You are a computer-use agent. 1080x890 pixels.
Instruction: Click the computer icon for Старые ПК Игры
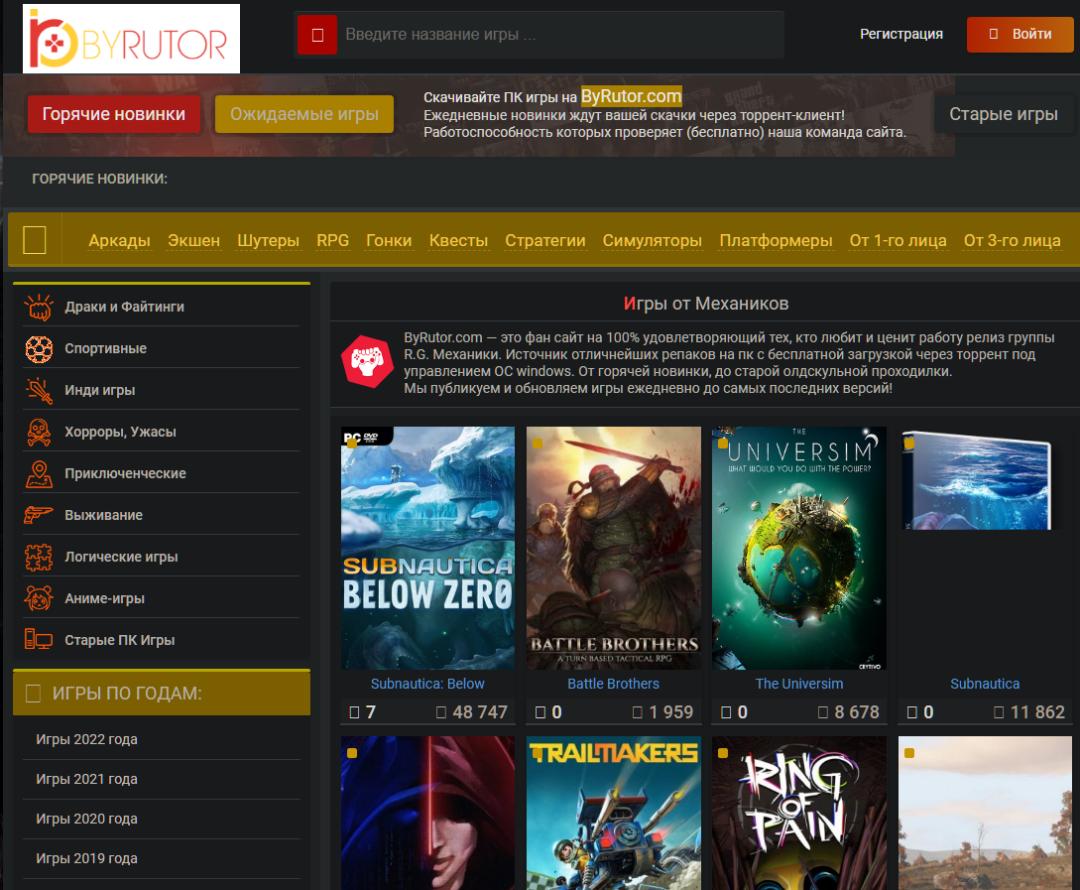coord(38,640)
